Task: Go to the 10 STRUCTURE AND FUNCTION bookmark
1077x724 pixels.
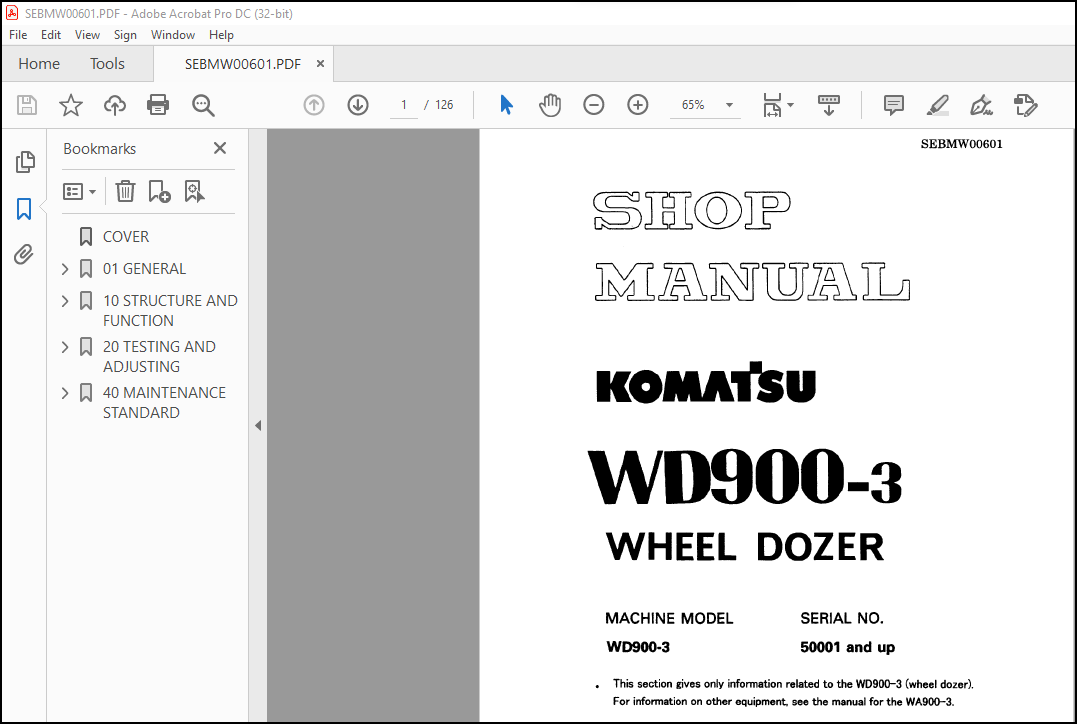Action: tap(170, 310)
